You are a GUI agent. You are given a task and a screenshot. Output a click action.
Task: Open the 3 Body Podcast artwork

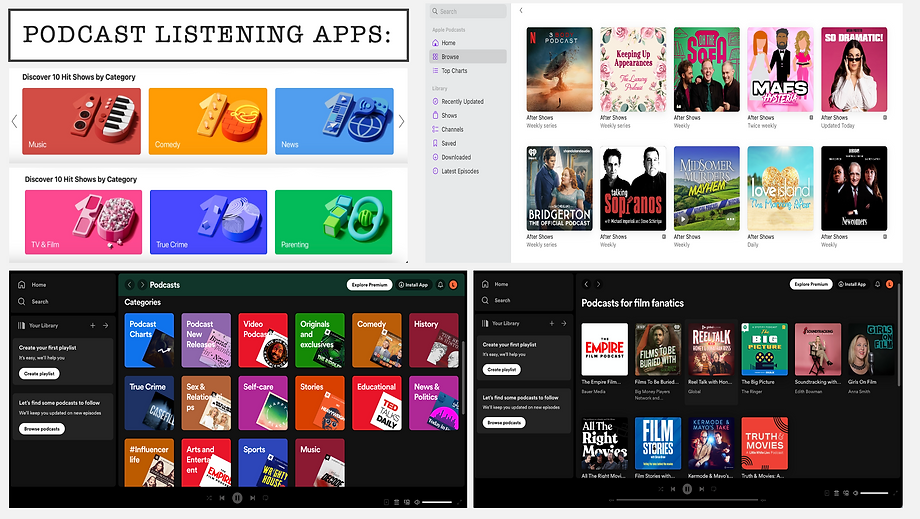[559, 69]
